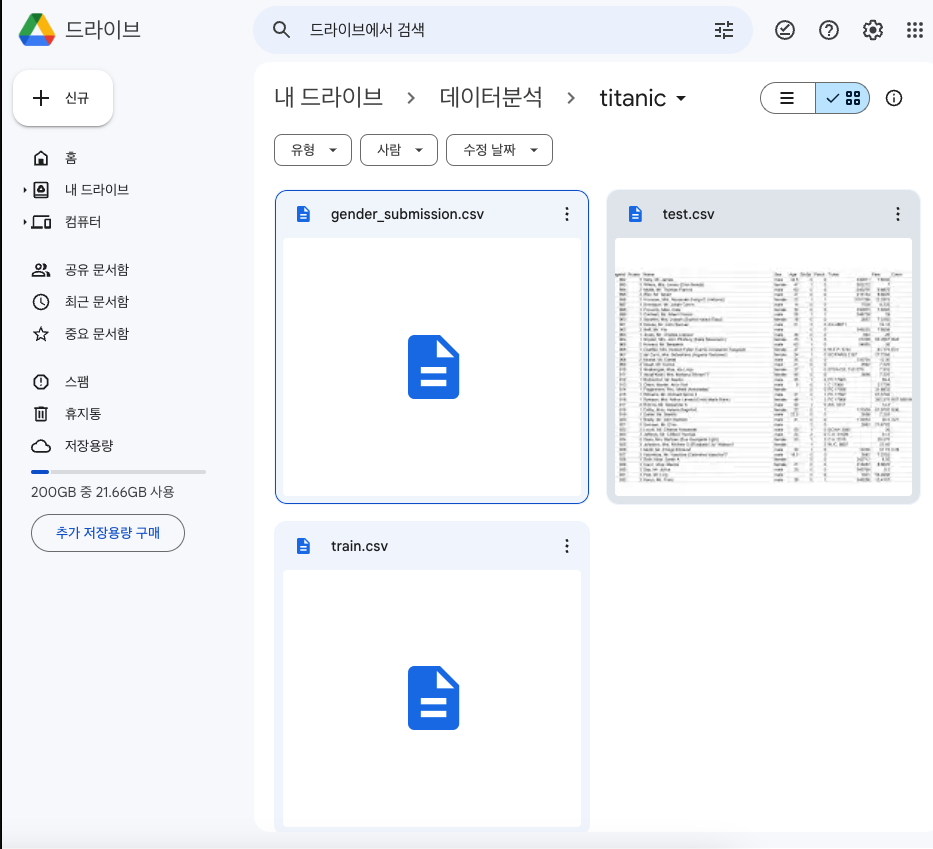
Task: Click 추가 저장용량 구매 button
Action: 108,532
